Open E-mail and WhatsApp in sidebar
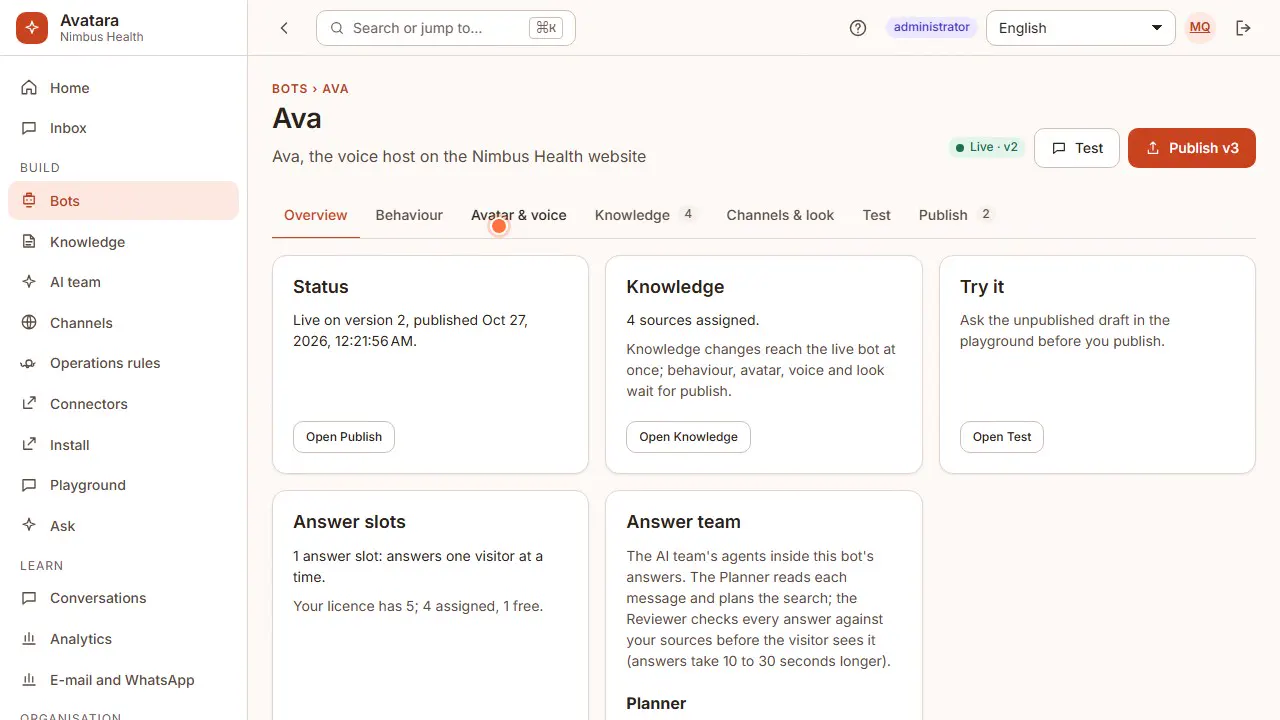Screen dimensions: 1280x720 tap(123, 680)
